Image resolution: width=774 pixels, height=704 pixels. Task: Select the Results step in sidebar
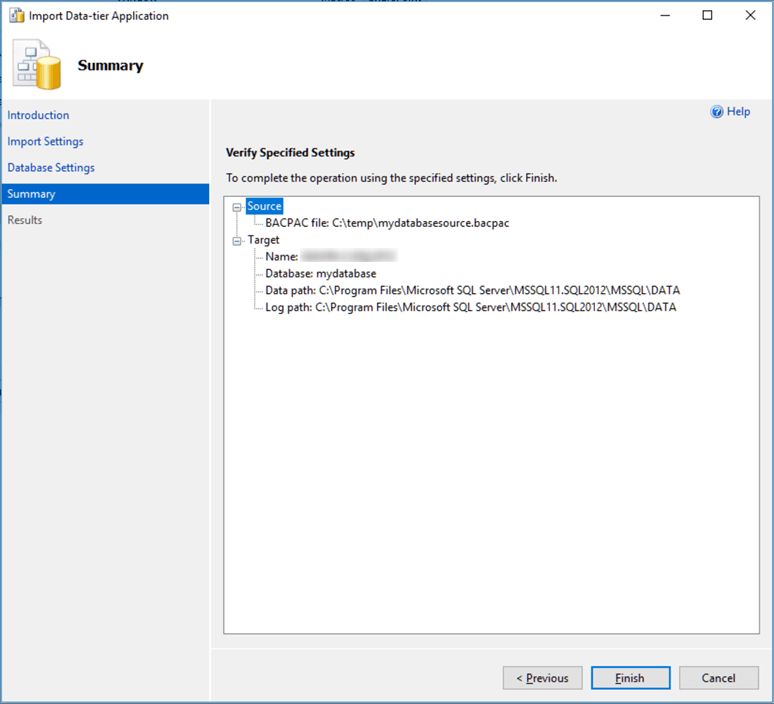click(25, 220)
